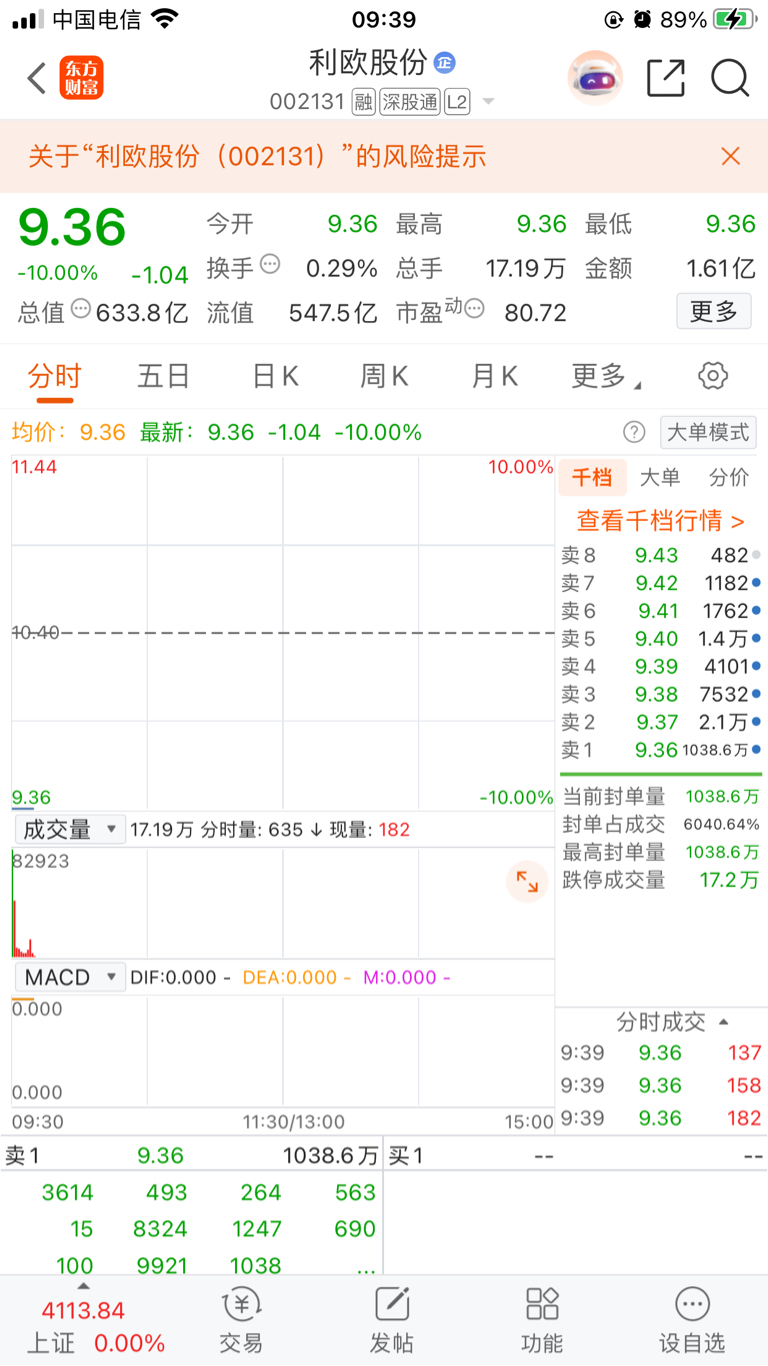Tap the 最高封单量 1038.6万 row
This screenshot has height=1366, width=768.
[660, 853]
